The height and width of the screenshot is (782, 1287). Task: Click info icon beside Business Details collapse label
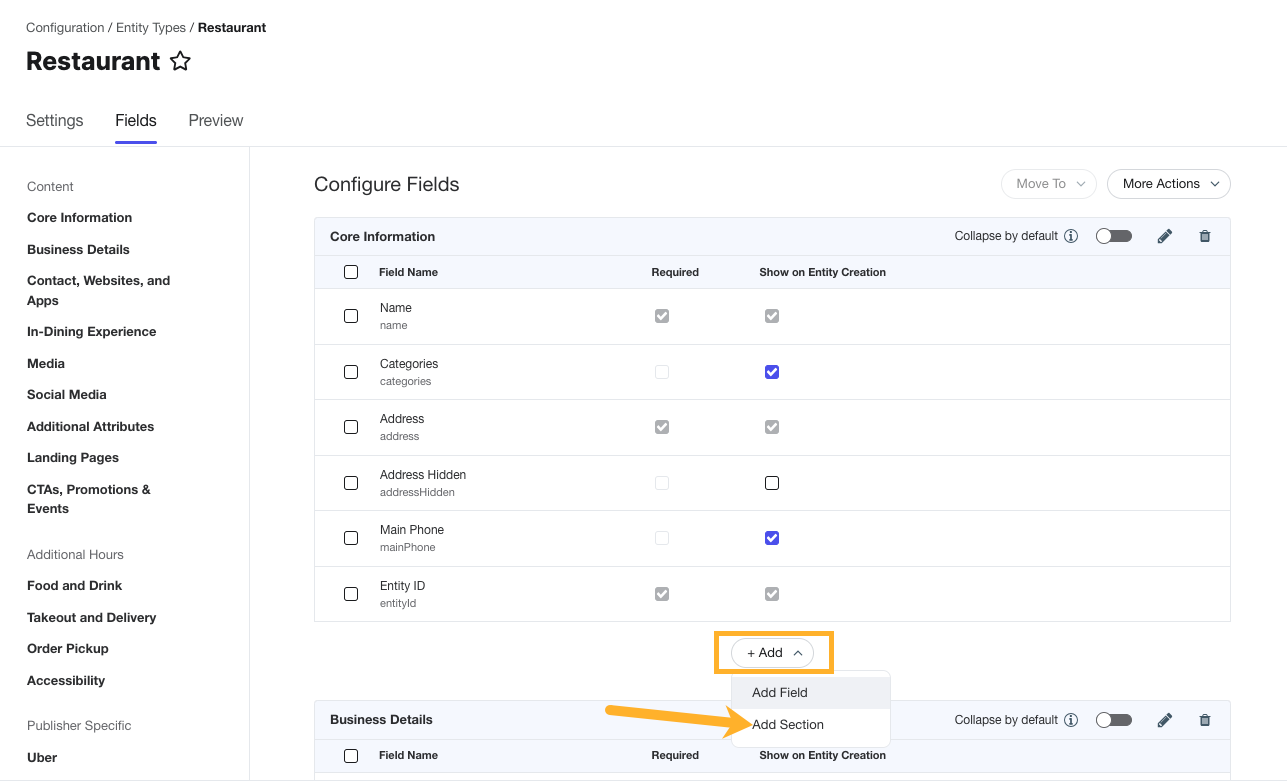click(1071, 720)
